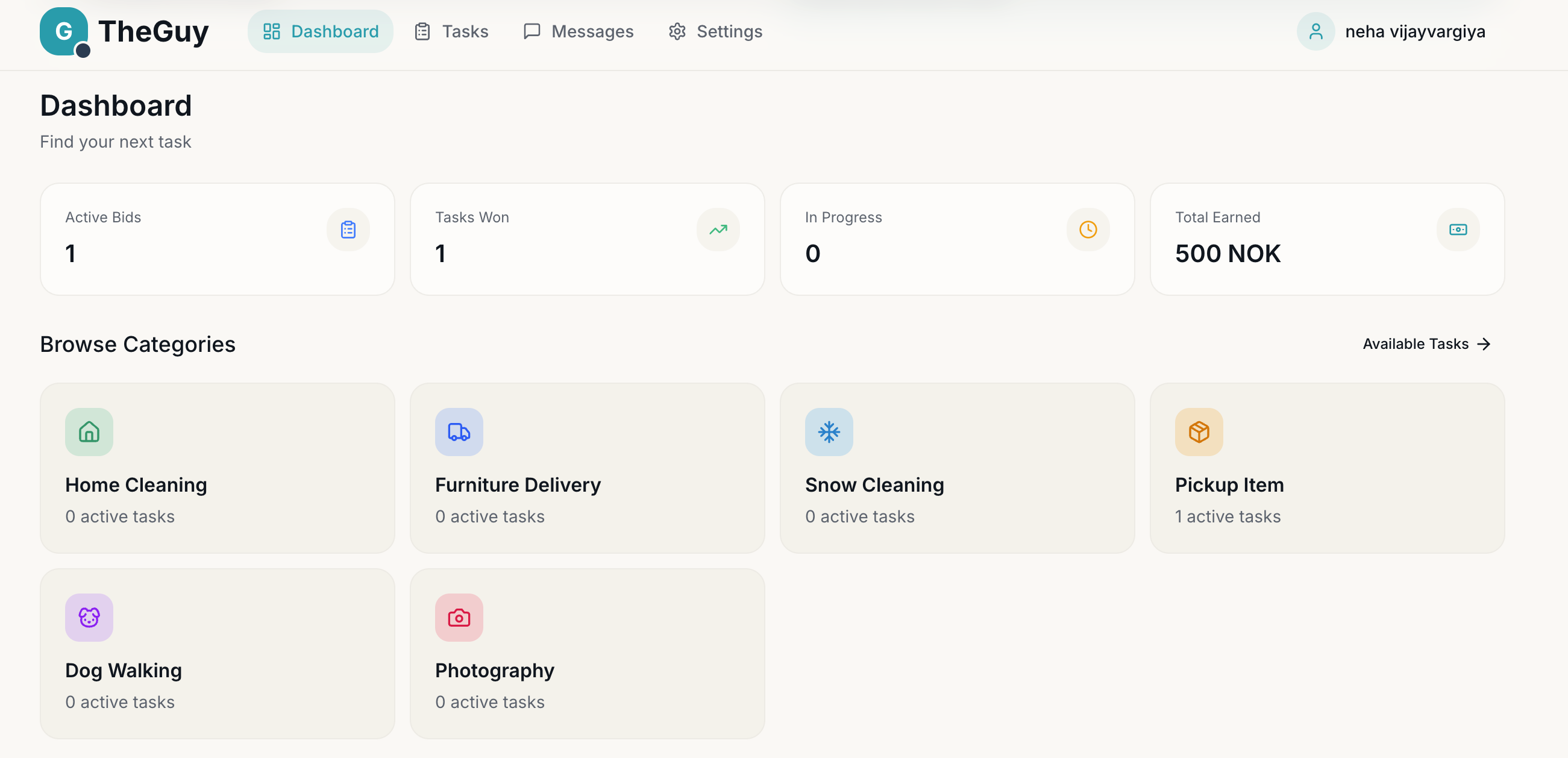
Task: Select the Home Cleaning house icon
Action: point(88,432)
